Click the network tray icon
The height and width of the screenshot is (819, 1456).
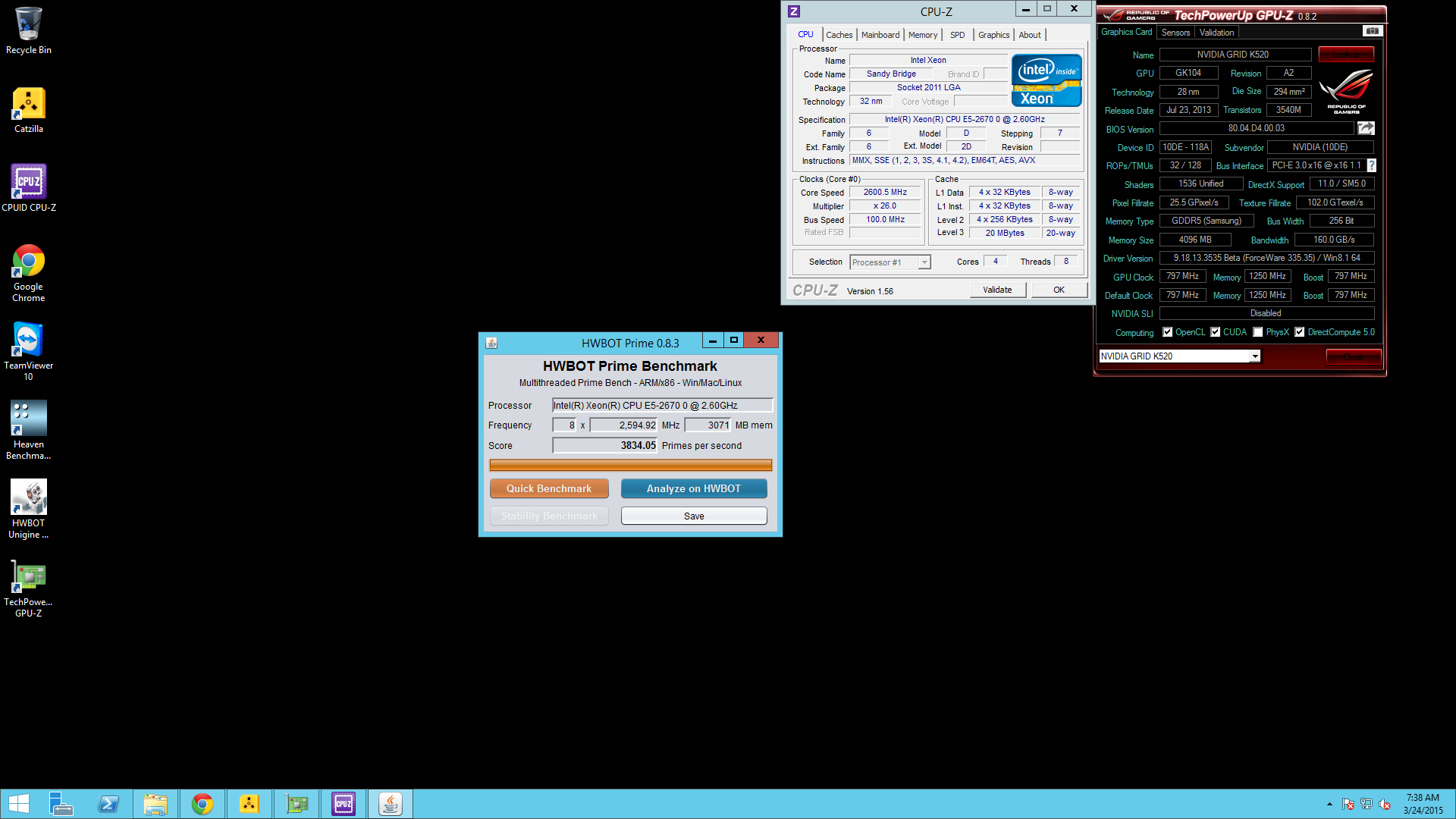click(1367, 804)
